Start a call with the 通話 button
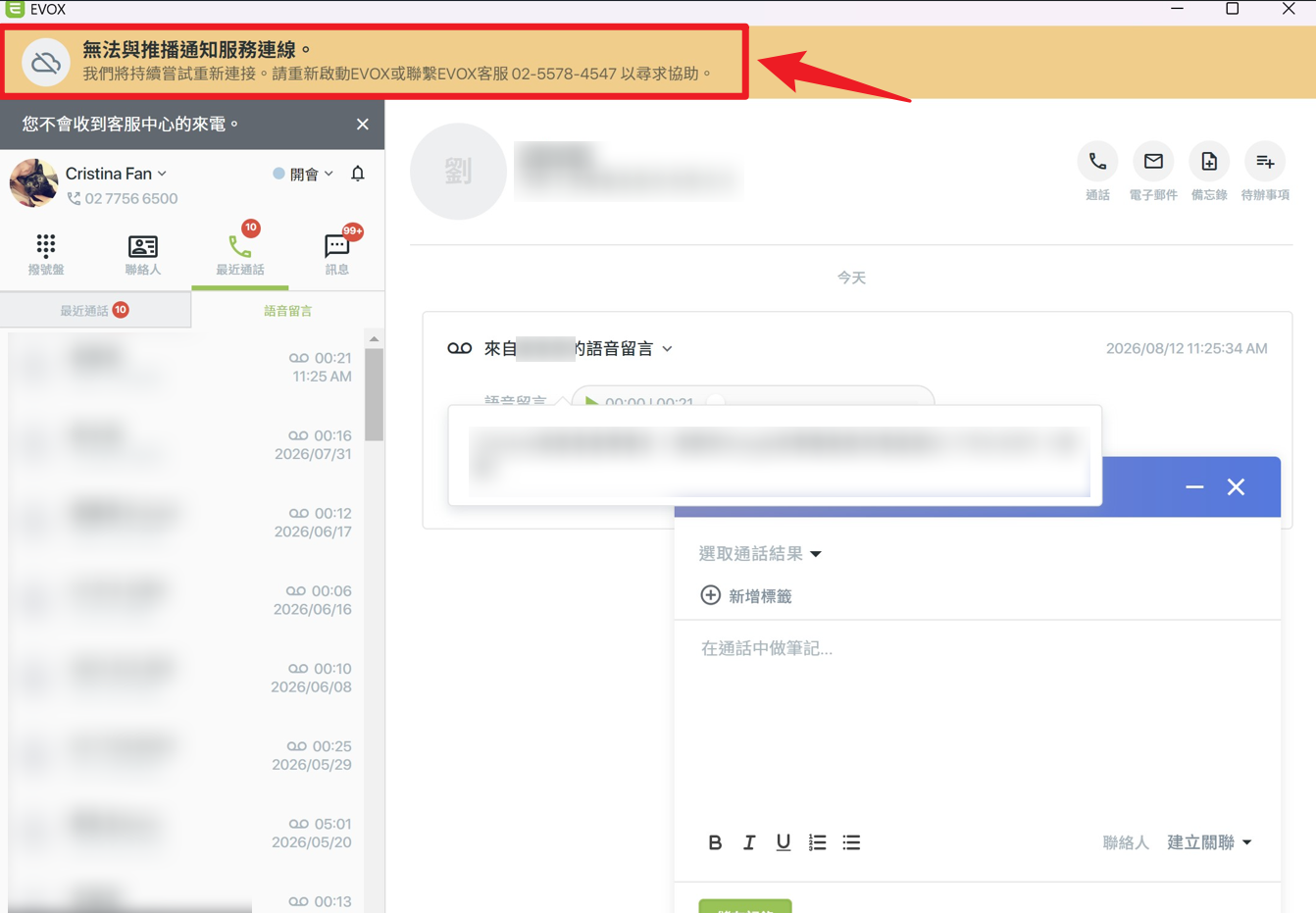 click(x=1097, y=162)
